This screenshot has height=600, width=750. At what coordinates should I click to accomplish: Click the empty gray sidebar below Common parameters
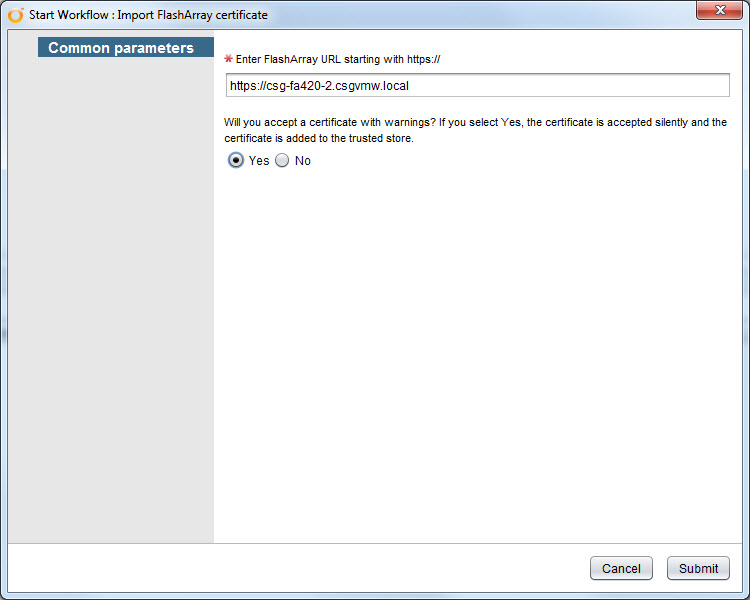tap(111, 297)
